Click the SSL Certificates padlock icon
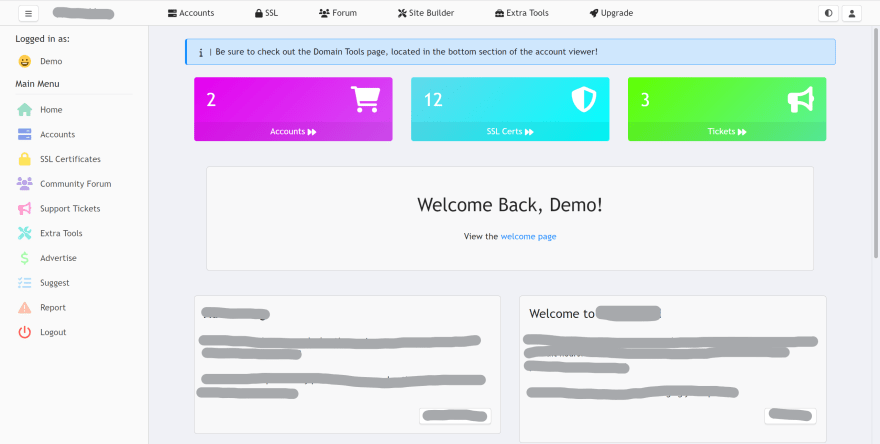880x444 pixels. 25,159
